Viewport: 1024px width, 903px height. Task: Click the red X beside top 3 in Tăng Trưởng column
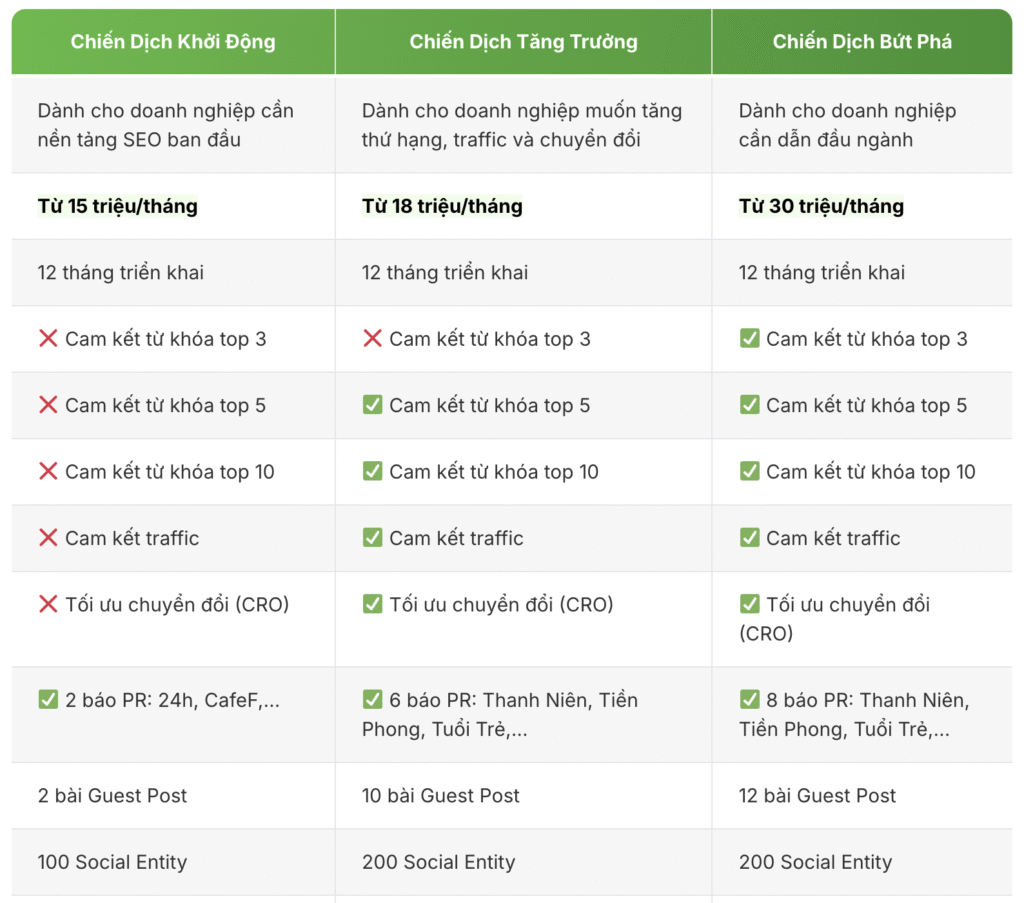click(372, 339)
